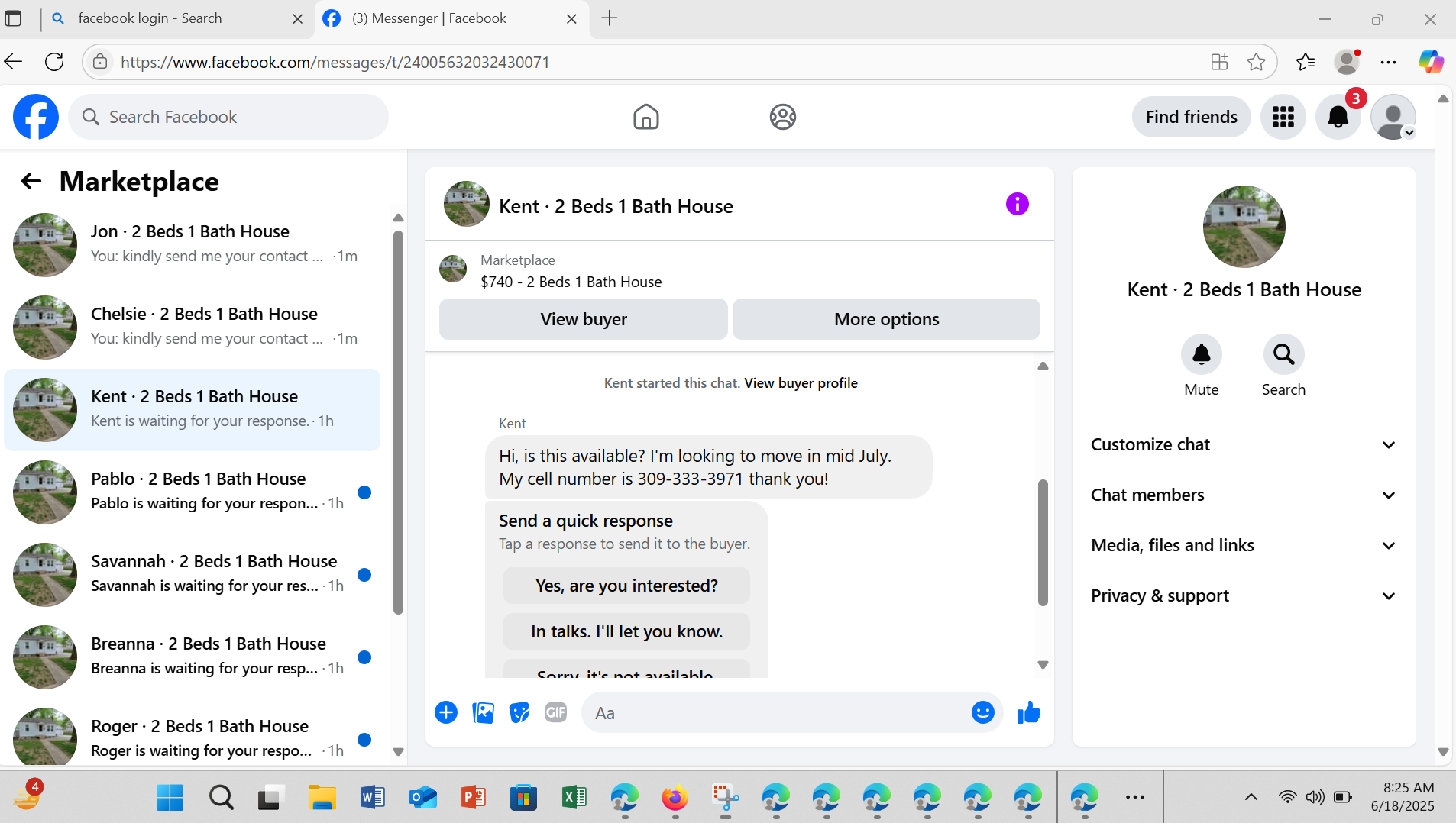The width and height of the screenshot is (1456, 823).
Task: Open the Home feed icon
Action: pos(645,117)
